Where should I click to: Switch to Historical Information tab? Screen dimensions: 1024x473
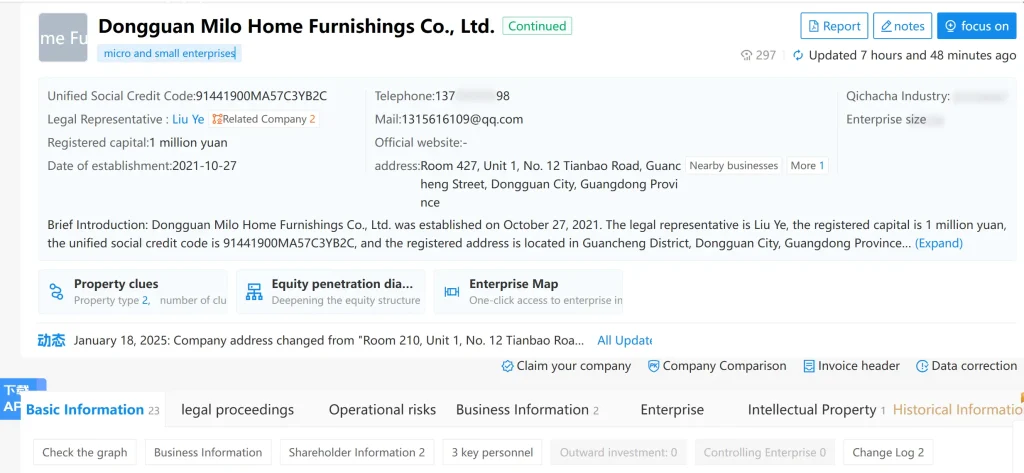click(957, 410)
